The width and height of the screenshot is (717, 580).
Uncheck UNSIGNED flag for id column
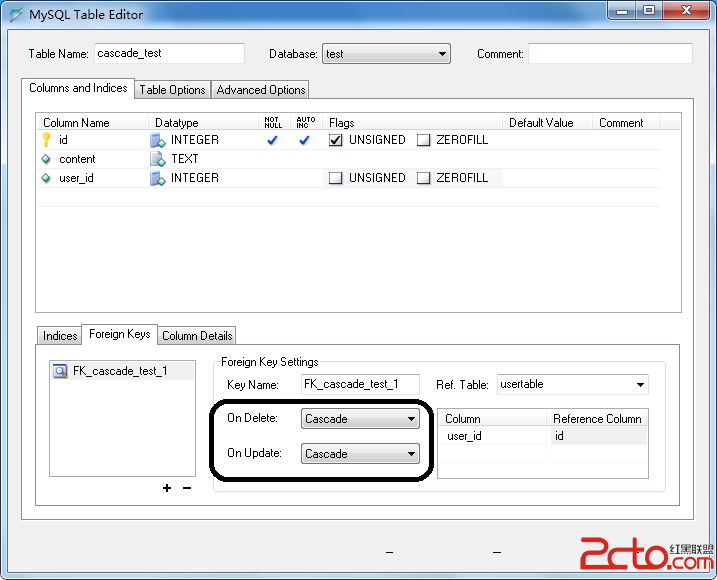coord(336,140)
